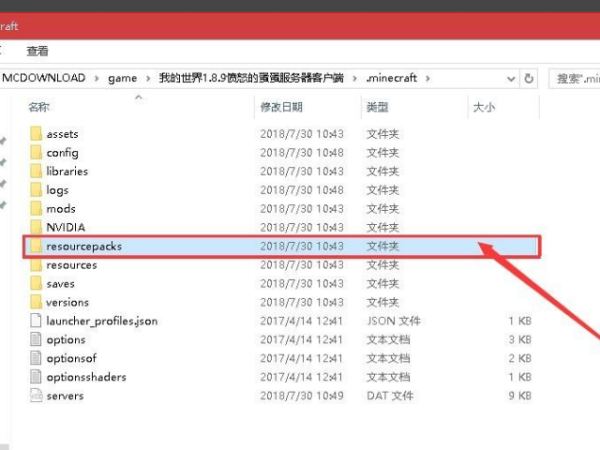Expand the chevron after MCDOWNLOAD breadcrumb
The height and width of the screenshot is (450, 600).
pos(96,78)
